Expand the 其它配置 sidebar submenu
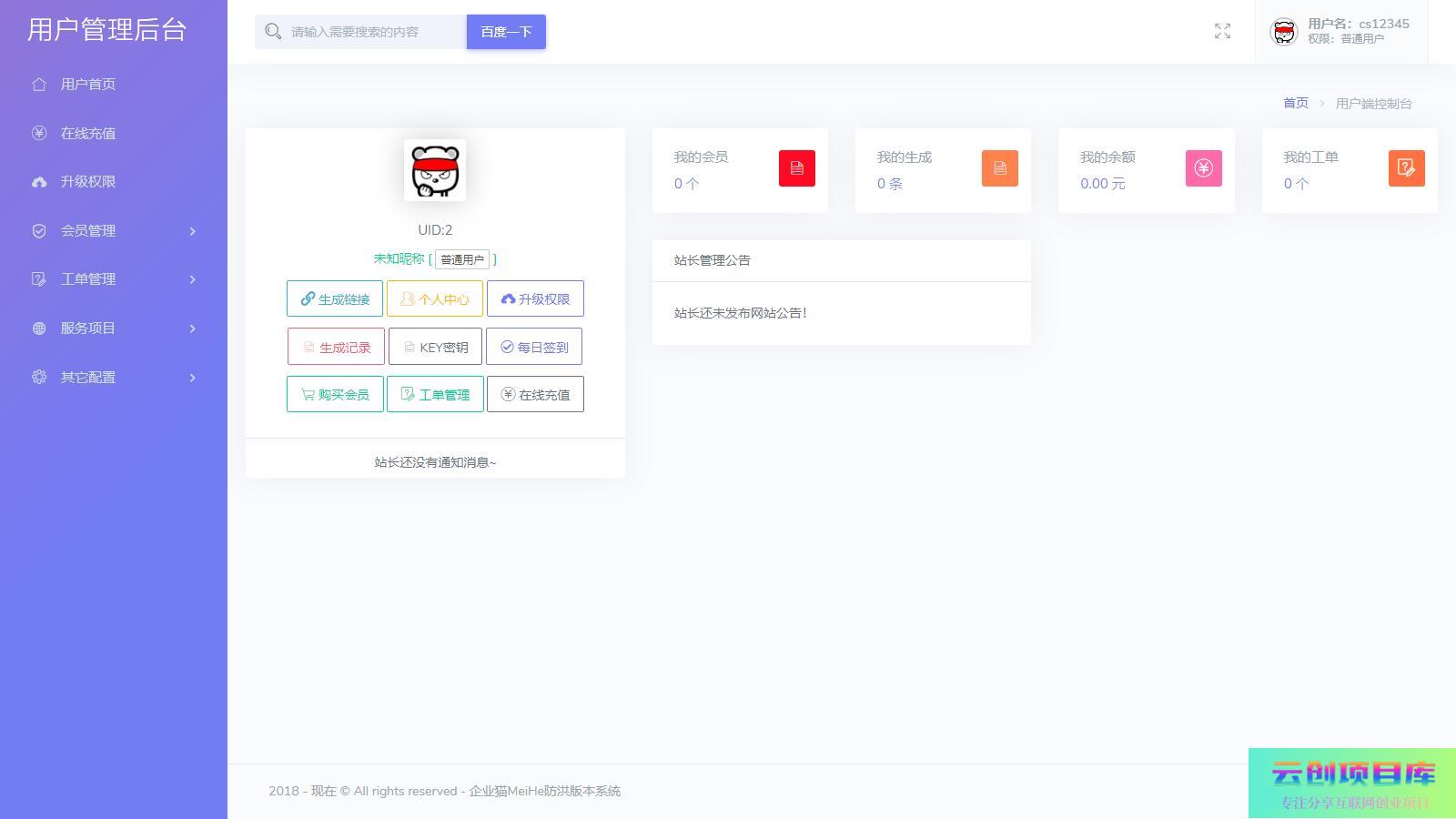This screenshot has width=1456, height=819. (114, 378)
